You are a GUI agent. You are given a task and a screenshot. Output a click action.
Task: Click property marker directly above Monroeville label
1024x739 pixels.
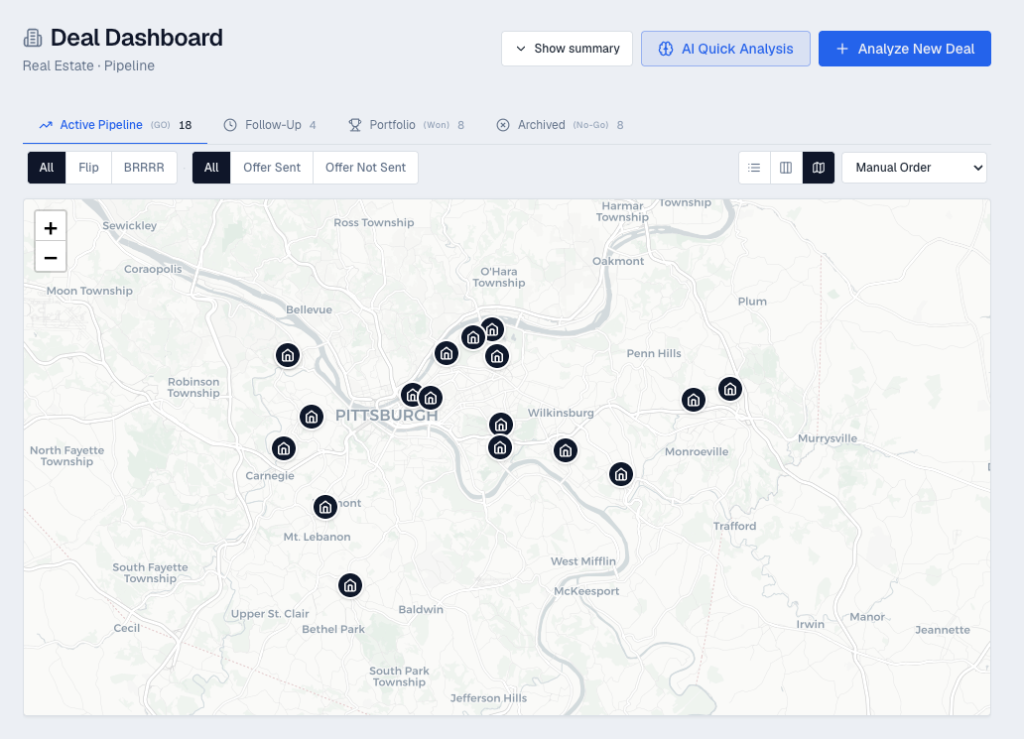pyautogui.click(x=694, y=400)
